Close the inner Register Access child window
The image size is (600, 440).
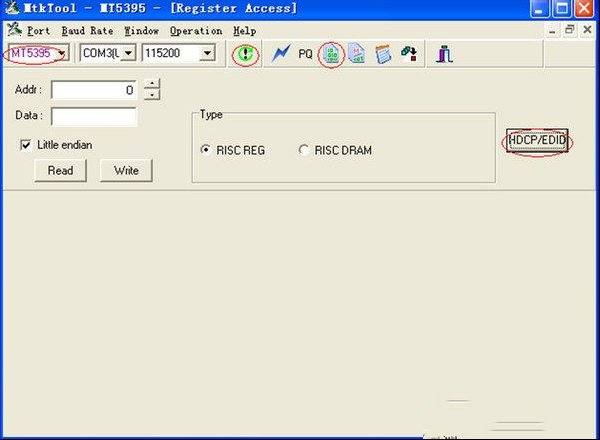pyautogui.click(x=587, y=30)
